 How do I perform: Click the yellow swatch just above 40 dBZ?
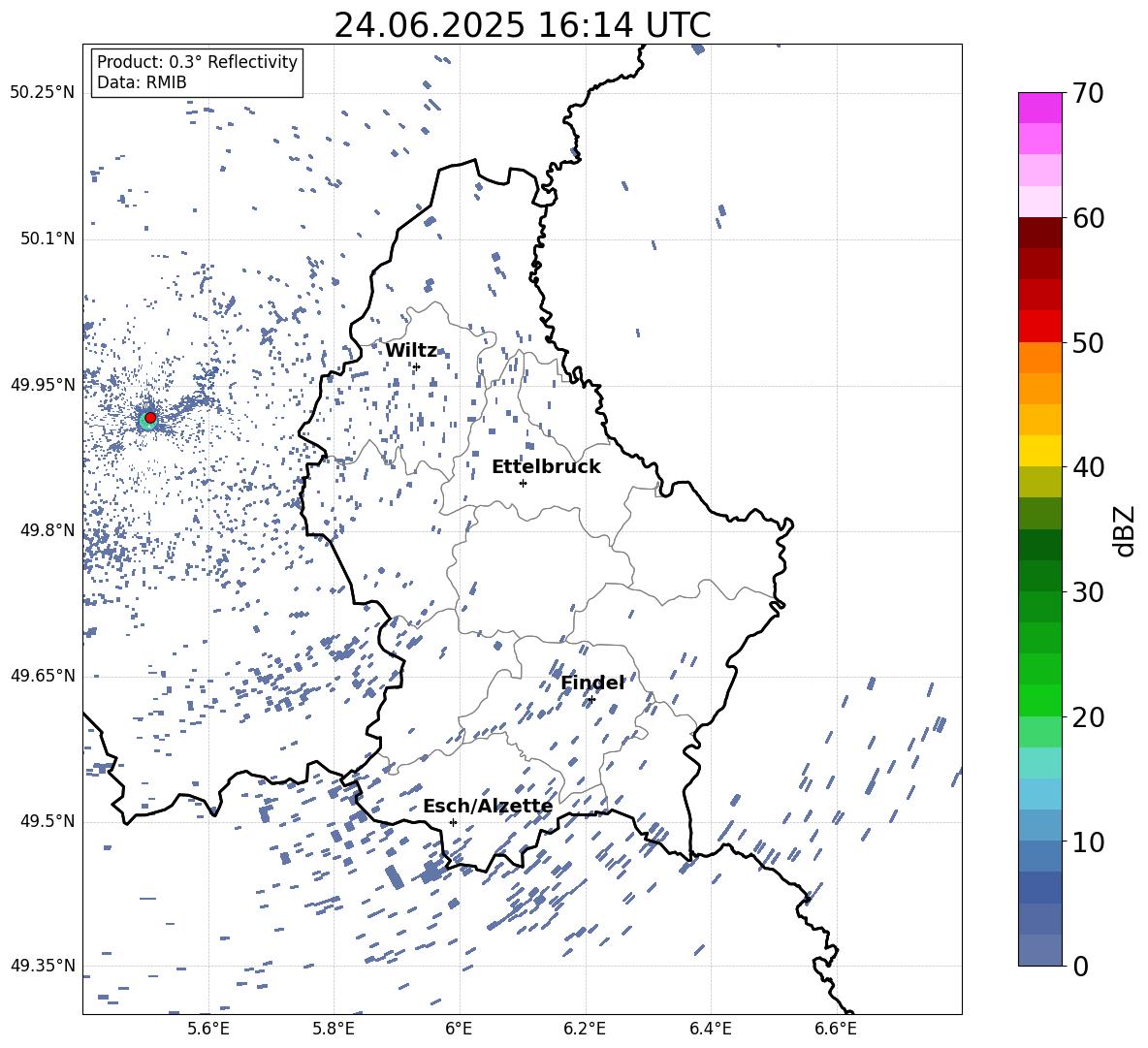[x=1039, y=451]
